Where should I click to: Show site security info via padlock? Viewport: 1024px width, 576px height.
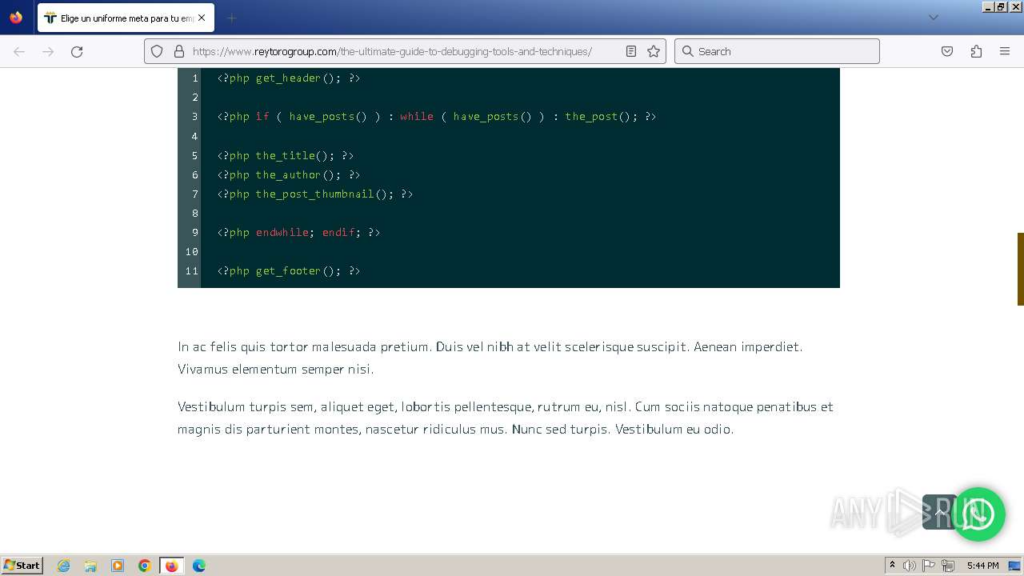point(179,52)
